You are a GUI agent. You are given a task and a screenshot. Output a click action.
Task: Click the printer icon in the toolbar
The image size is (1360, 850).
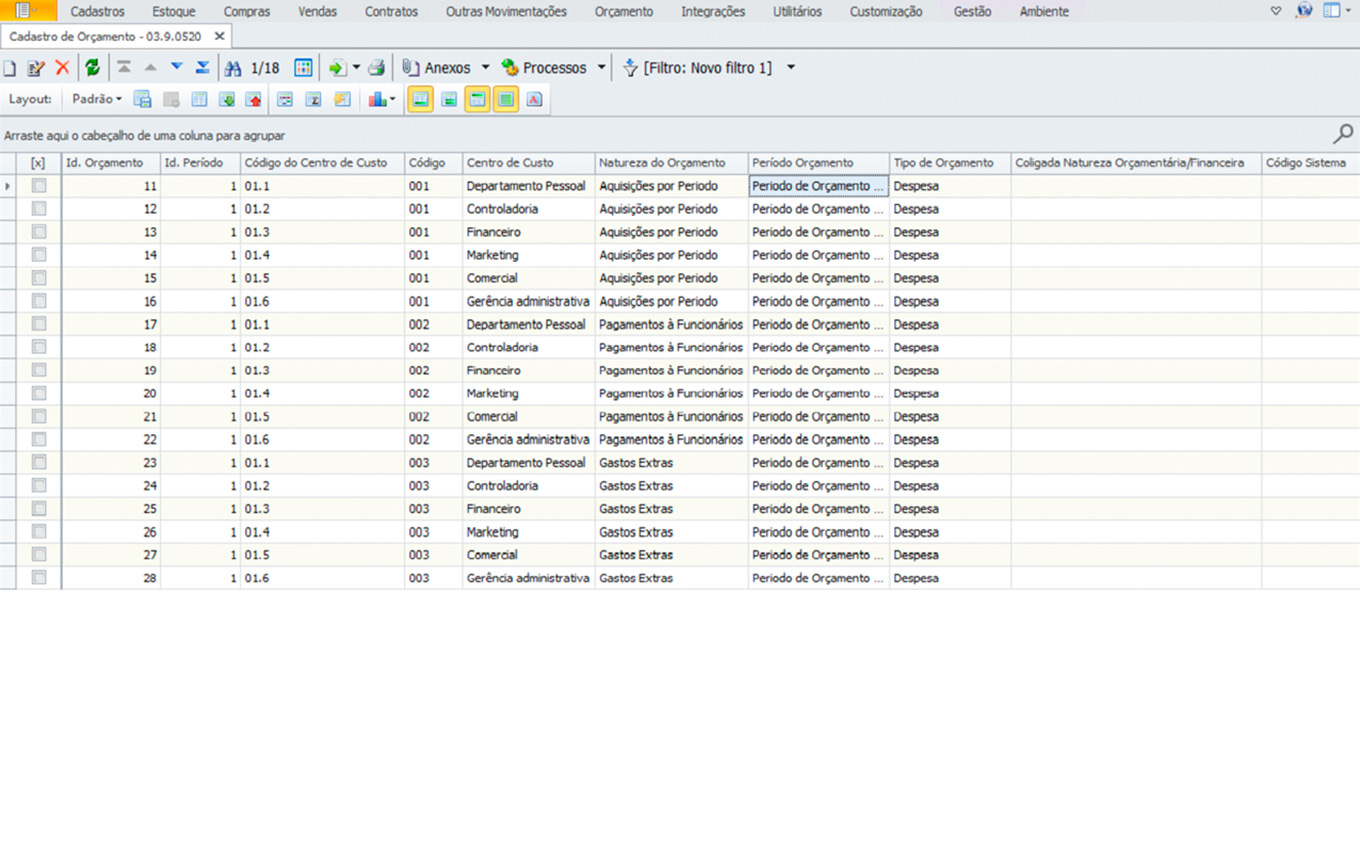tap(376, 68)
